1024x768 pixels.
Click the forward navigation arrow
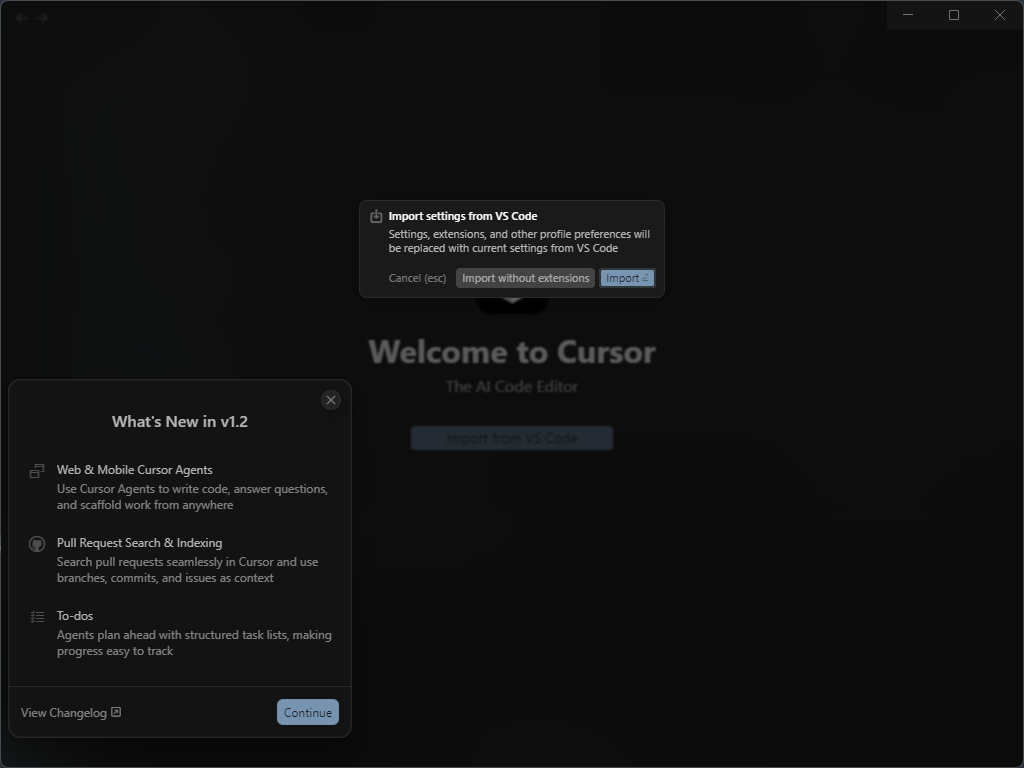(x=42, y=18)
